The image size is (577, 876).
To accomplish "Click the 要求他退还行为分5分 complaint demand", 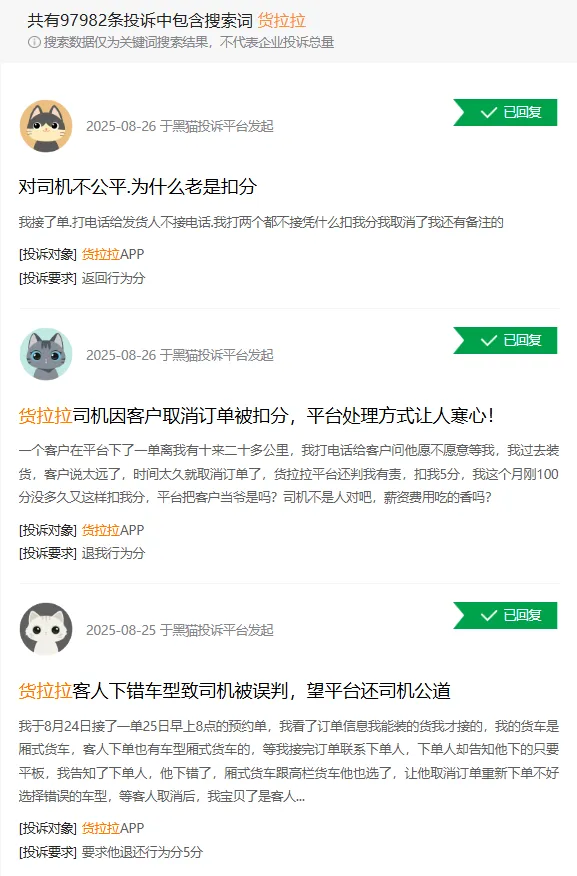I will click(x=142, y=852).
